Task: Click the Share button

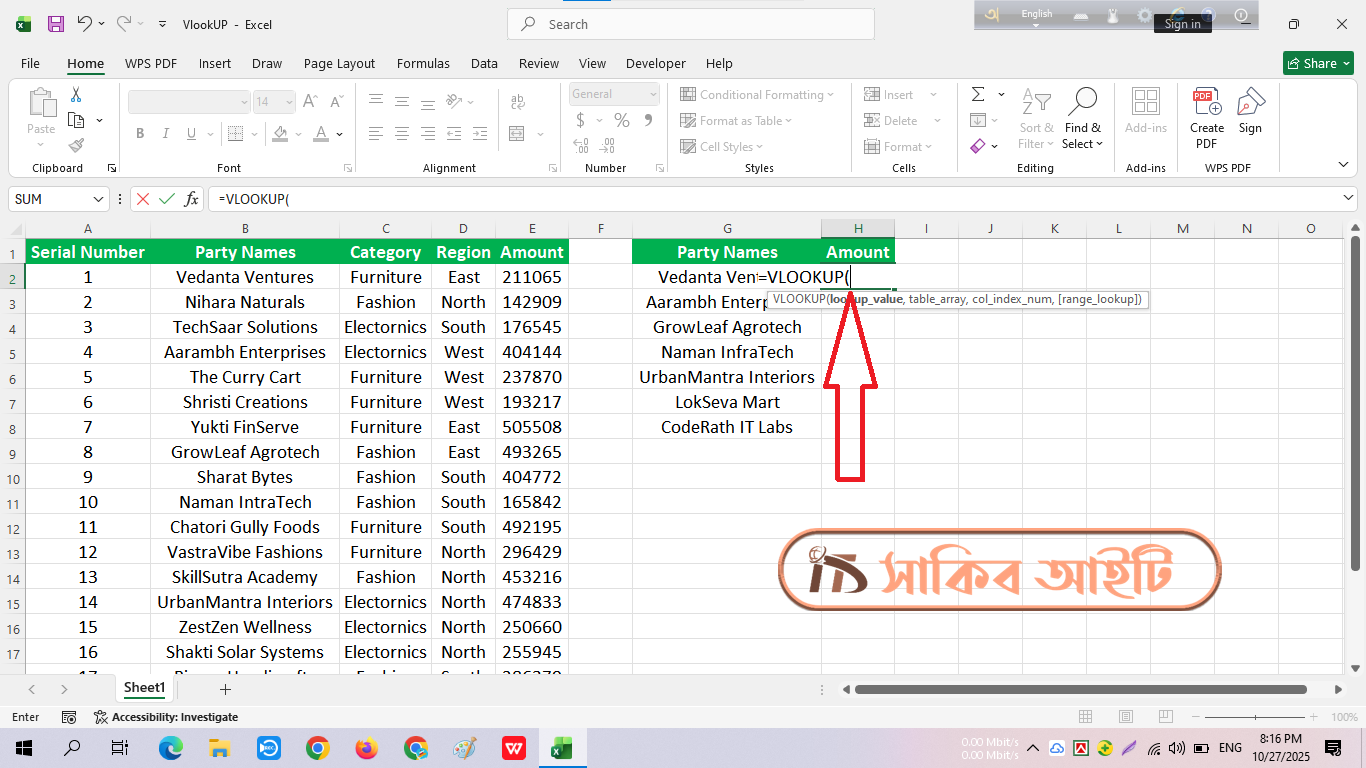Action: 1318,63
